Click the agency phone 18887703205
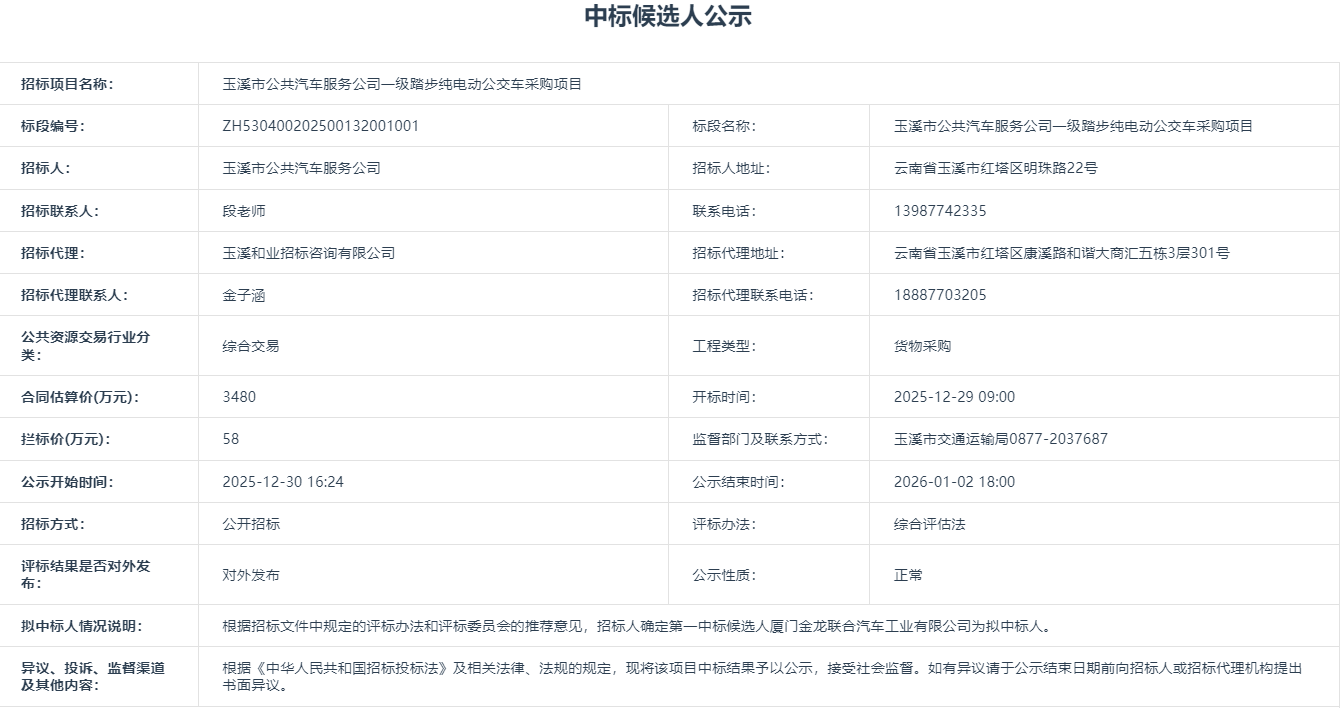Image resolution: width=1343 pixels, height=708 pixels. (x=940, y=294)
